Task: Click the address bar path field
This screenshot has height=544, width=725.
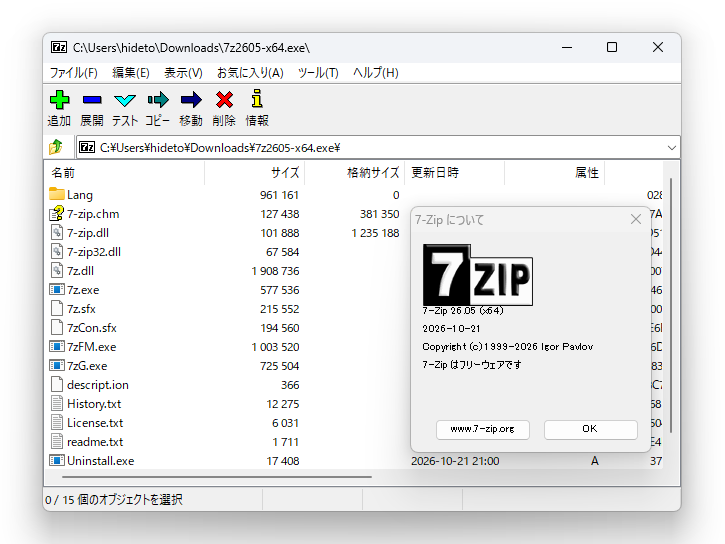Action: click(x=379, y=148)
